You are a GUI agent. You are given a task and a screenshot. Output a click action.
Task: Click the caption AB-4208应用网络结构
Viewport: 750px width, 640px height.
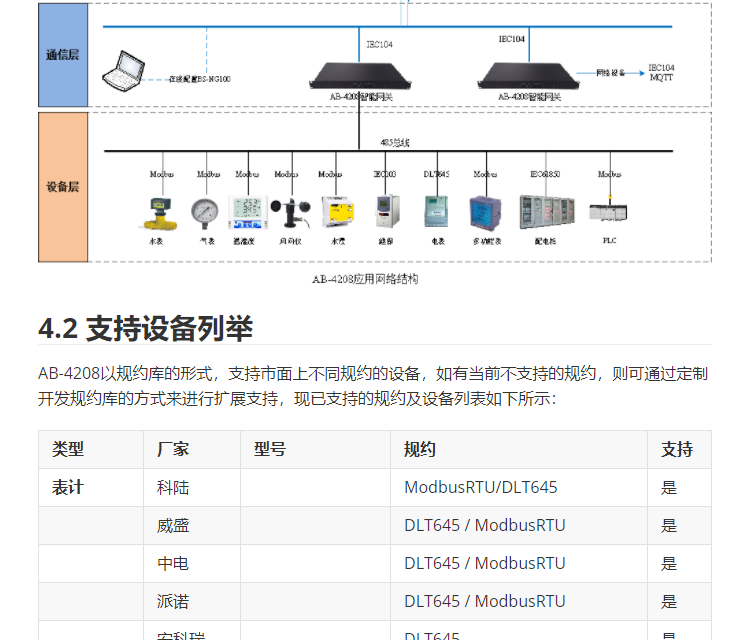pyautogui.click(x=365, y=279)
